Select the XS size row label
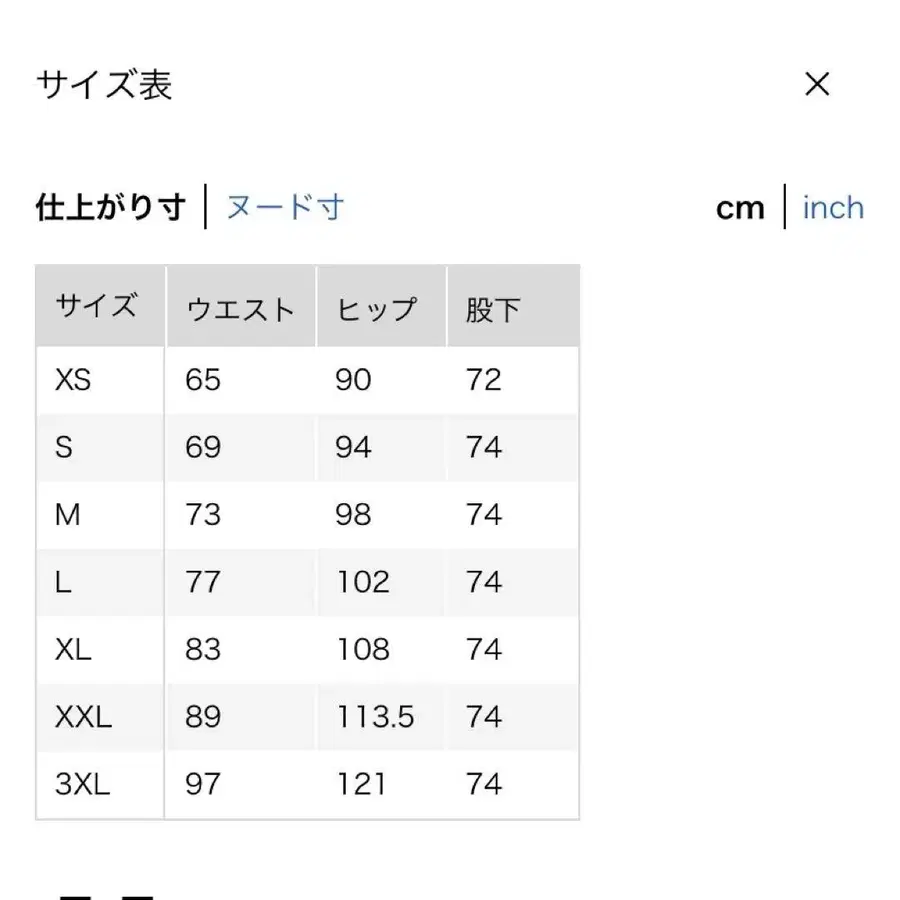The height and width of the screenshot is (900, 900). coord(75,380)
